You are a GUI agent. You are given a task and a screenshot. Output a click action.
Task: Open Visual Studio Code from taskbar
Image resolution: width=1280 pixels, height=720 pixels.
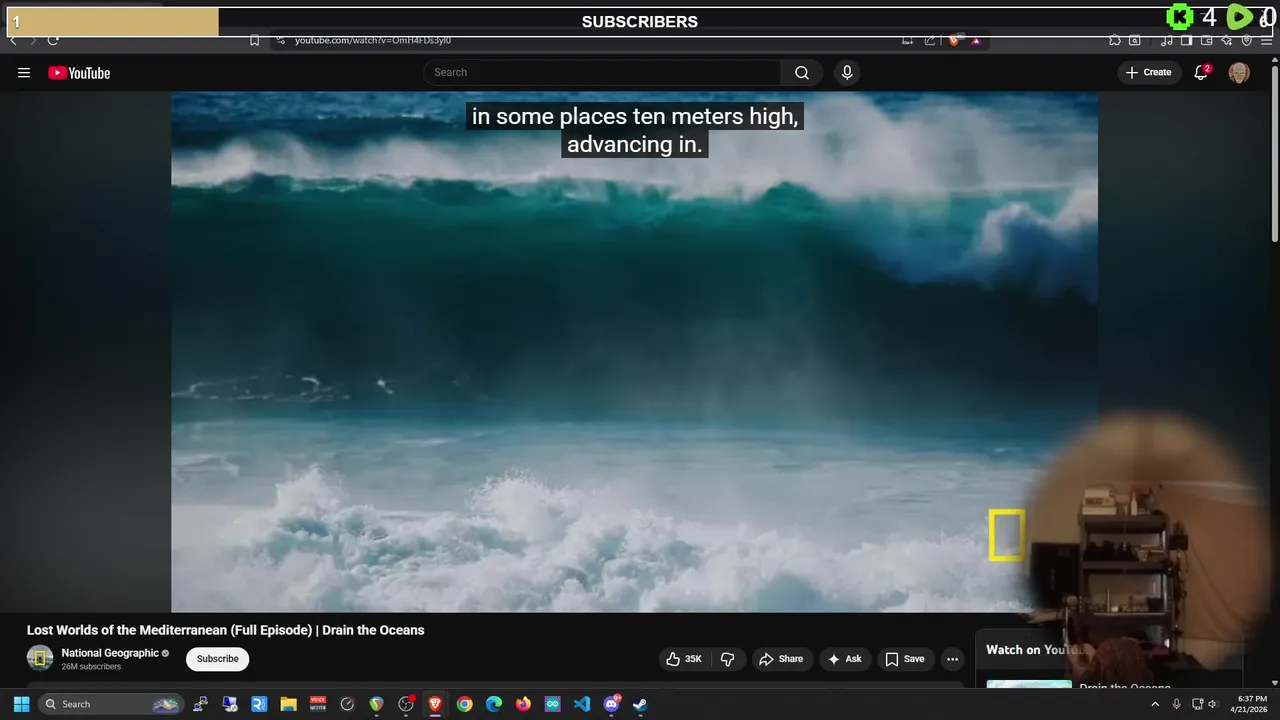(x=582, y=704)
